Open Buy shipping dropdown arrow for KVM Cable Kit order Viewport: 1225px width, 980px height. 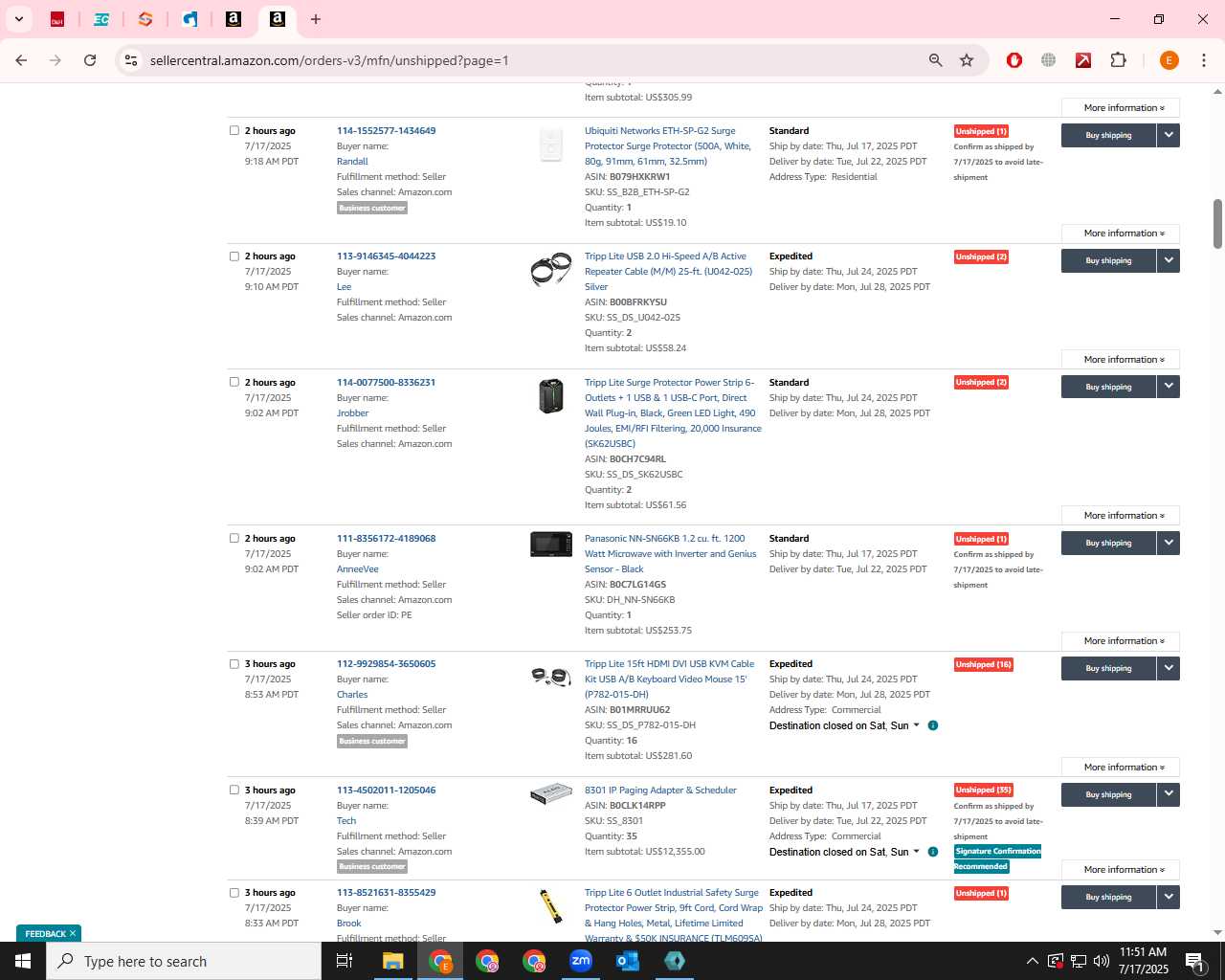(1169, 668)
